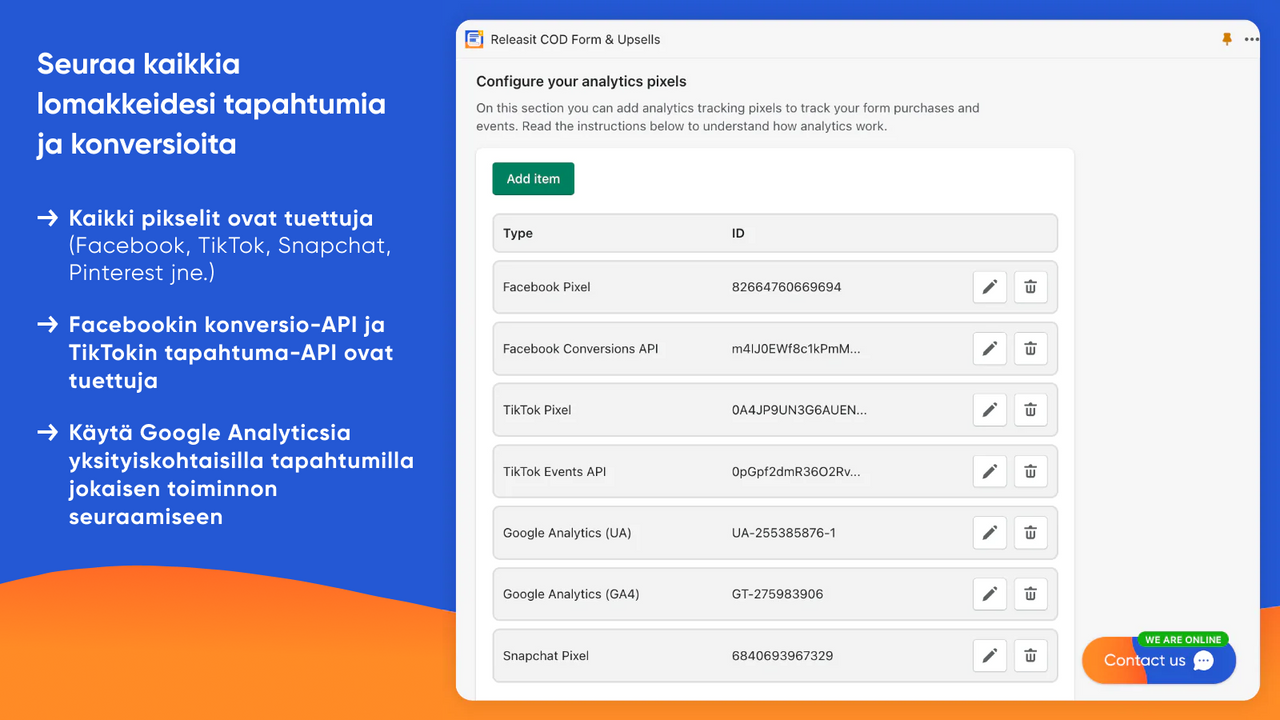Select the Facebook Conversions API label

coord(581,349)
